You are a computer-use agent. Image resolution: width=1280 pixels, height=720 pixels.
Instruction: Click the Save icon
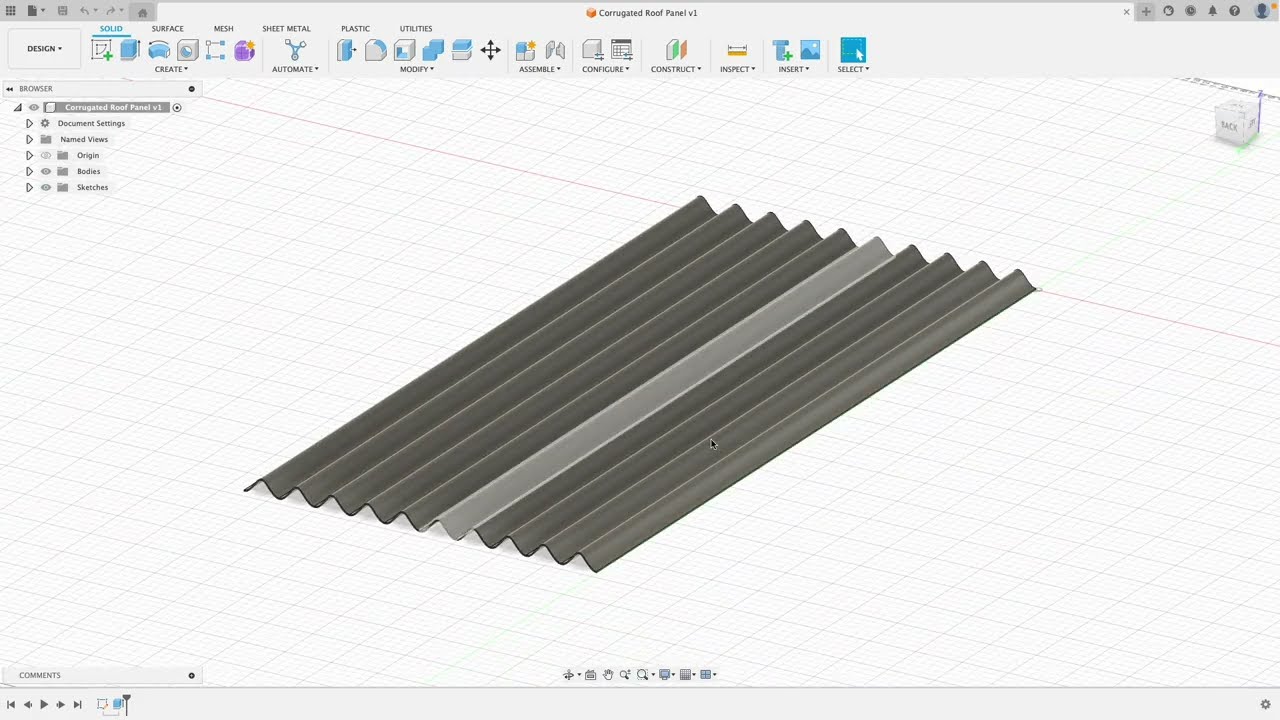coord(62,11)
